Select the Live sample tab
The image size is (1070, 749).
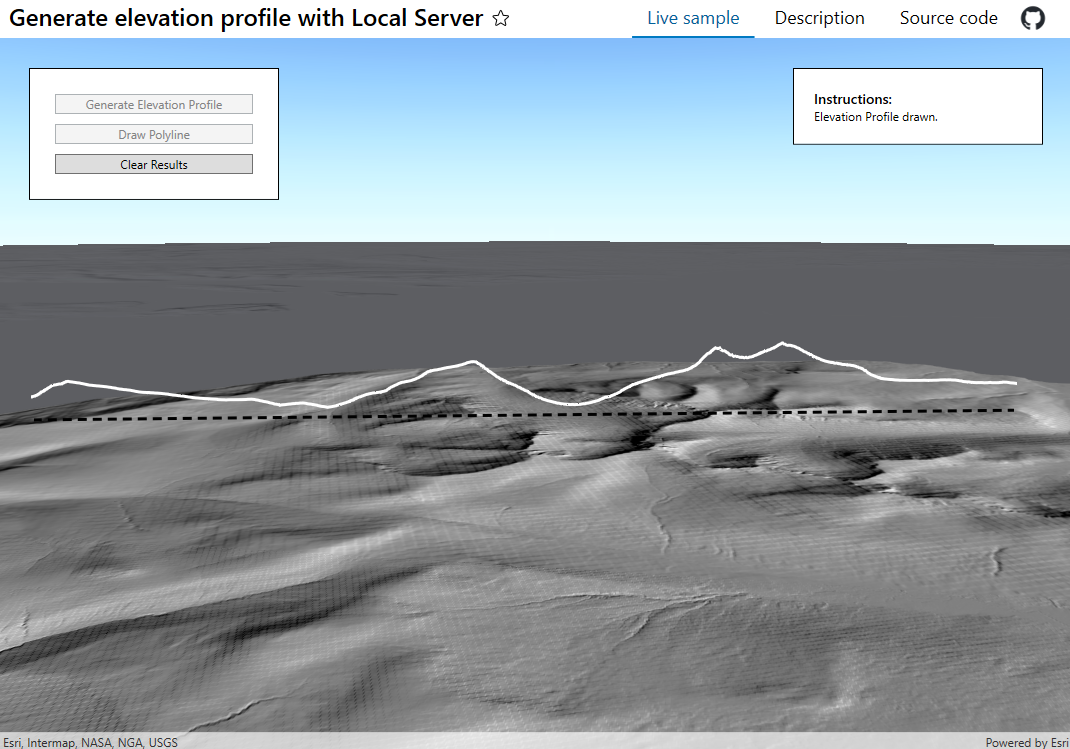692,17
